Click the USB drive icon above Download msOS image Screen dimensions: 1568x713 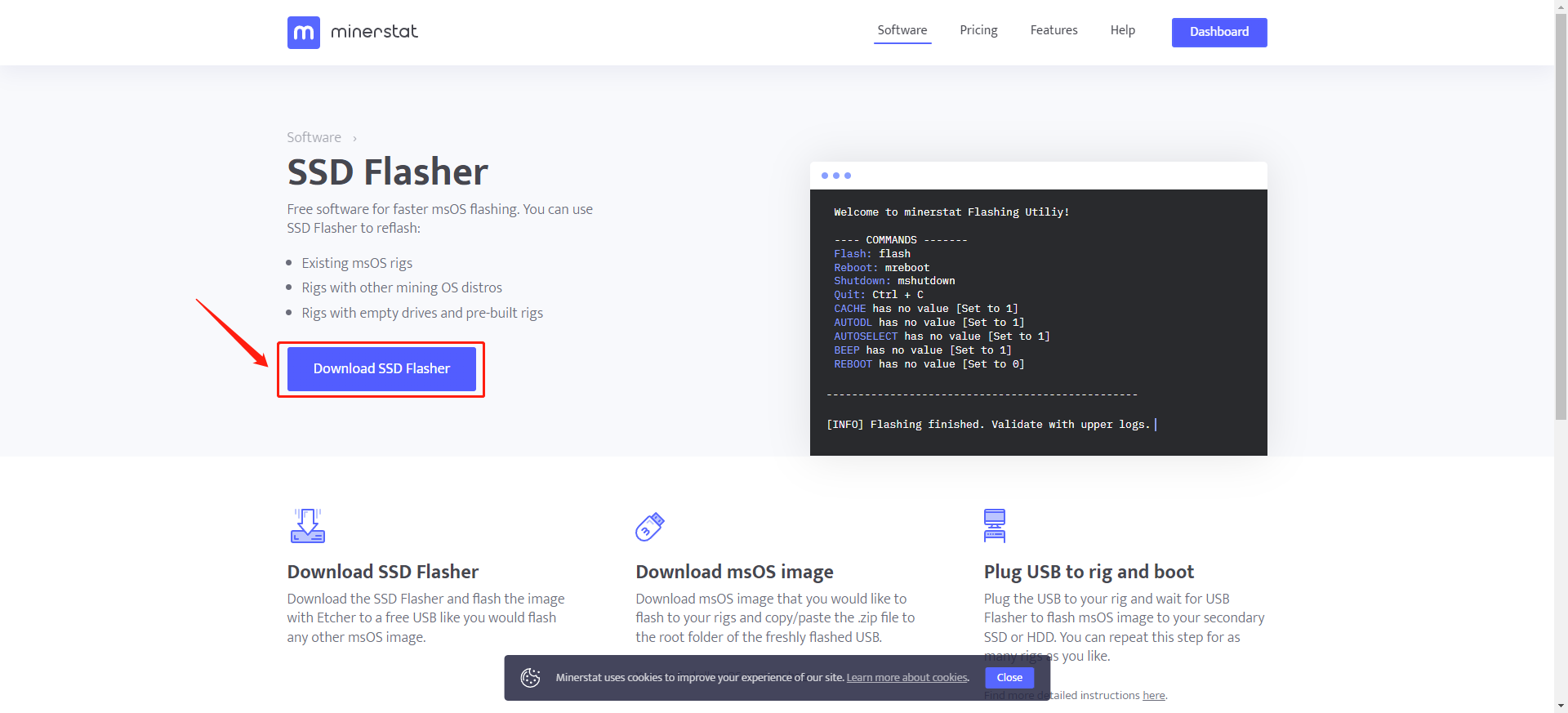pos(650,527)
